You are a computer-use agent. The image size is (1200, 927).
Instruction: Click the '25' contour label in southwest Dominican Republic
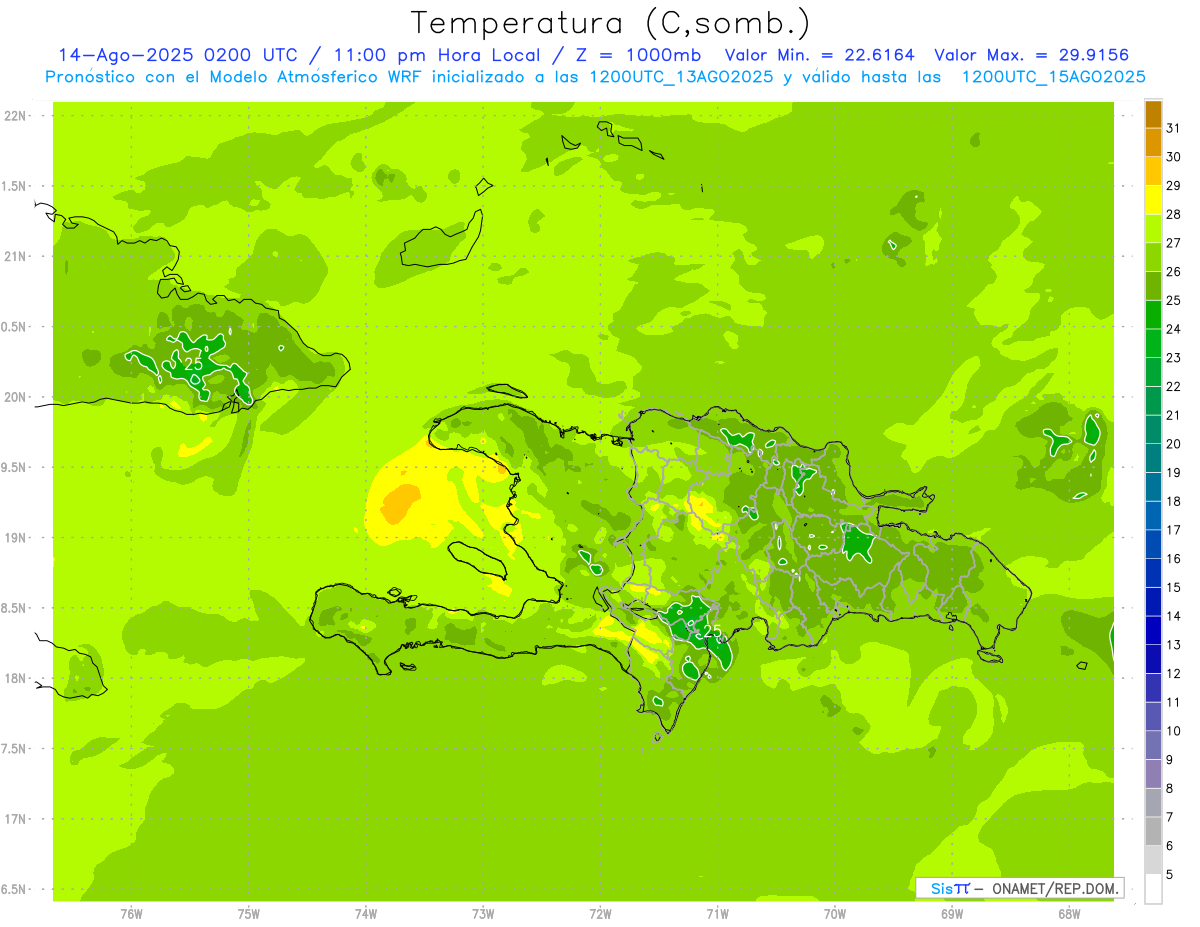point(712,631)
